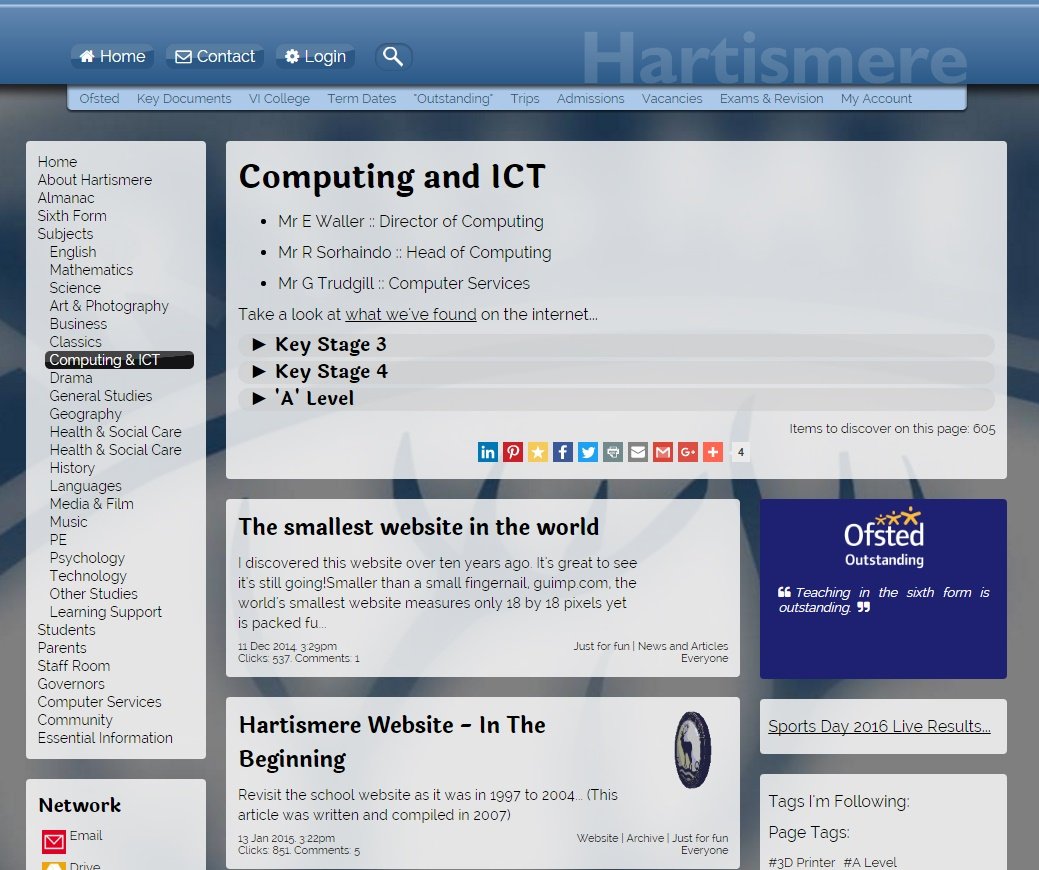Share via the Gmail icon

[663, 452]
